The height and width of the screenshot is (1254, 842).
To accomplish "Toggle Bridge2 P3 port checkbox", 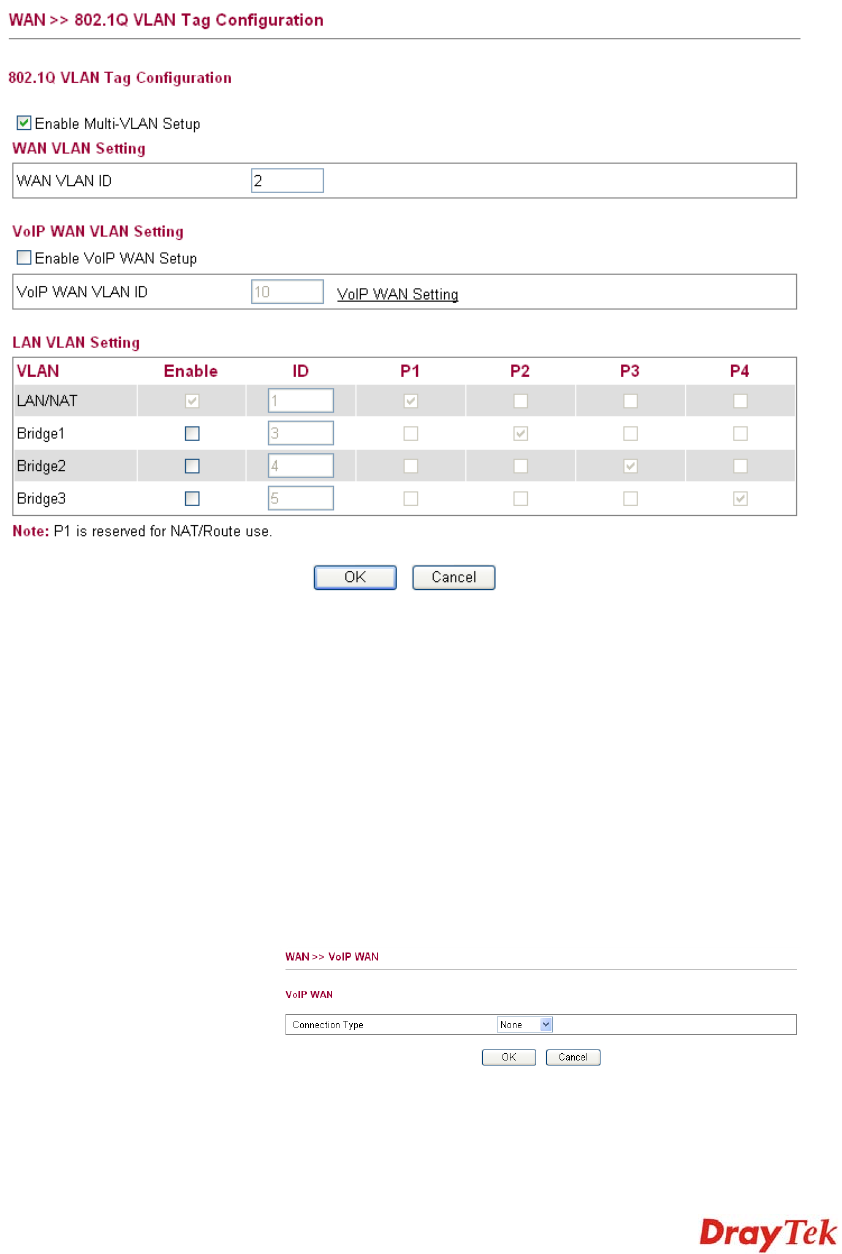I will pos(630,466).
